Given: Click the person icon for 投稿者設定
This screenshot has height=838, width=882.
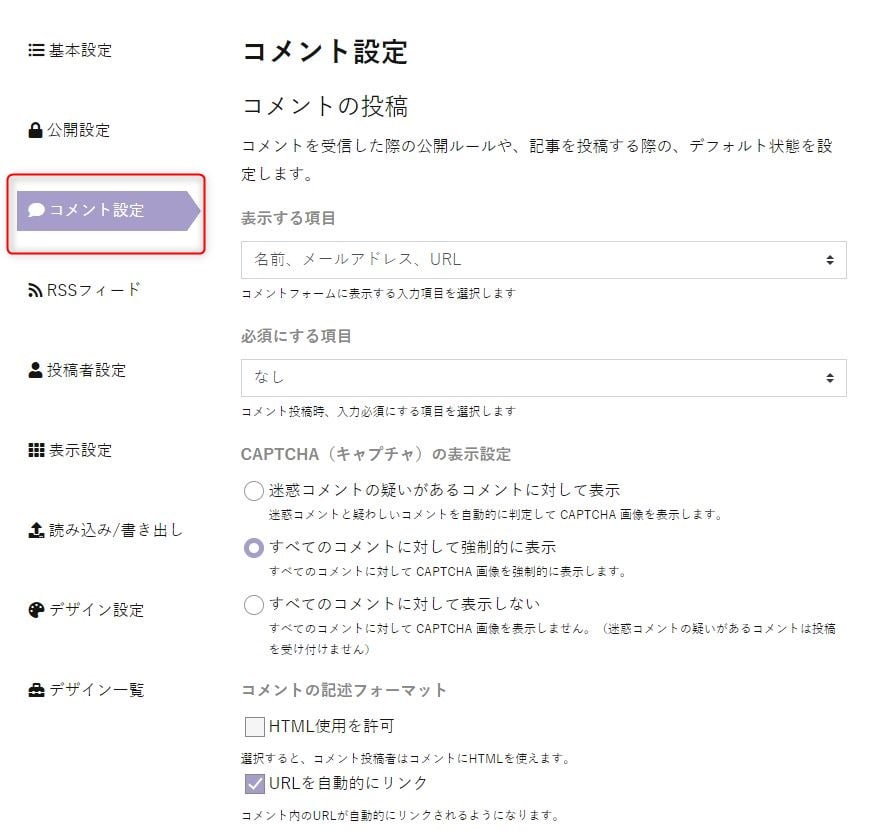Looking at the screenshot, I should pyautogui.click(x=35, y=370).
